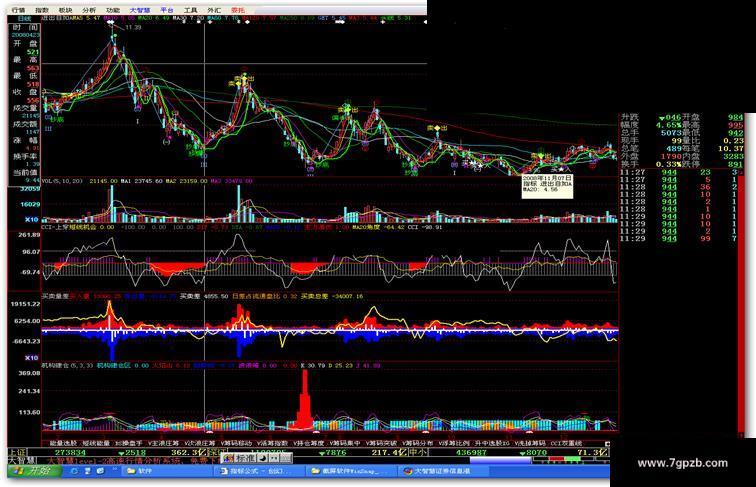The image size is (756, 487).
Task: Select the V洗掉筹码 indicator tab
Action: point(529,443)
